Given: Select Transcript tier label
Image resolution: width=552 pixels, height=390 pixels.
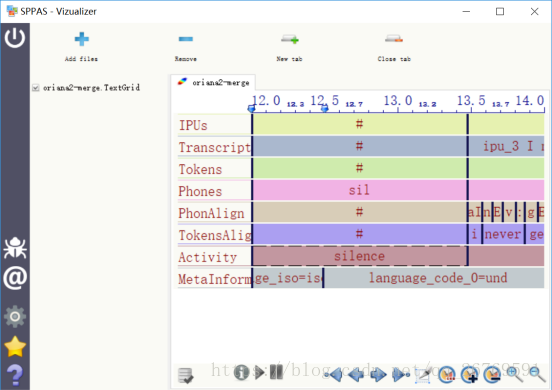Looking at the screenshot, I should coord(214,147).
